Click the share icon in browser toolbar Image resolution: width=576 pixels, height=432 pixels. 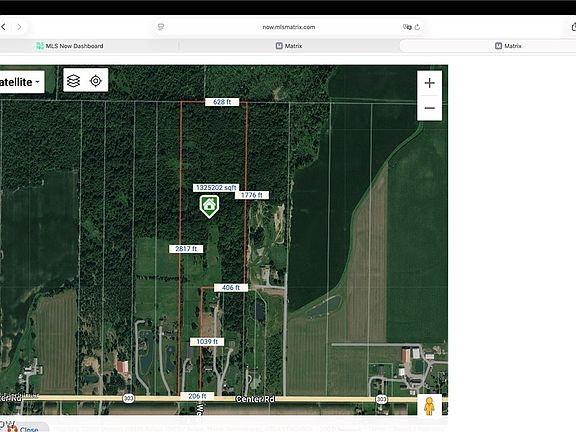tap(573, 27)
